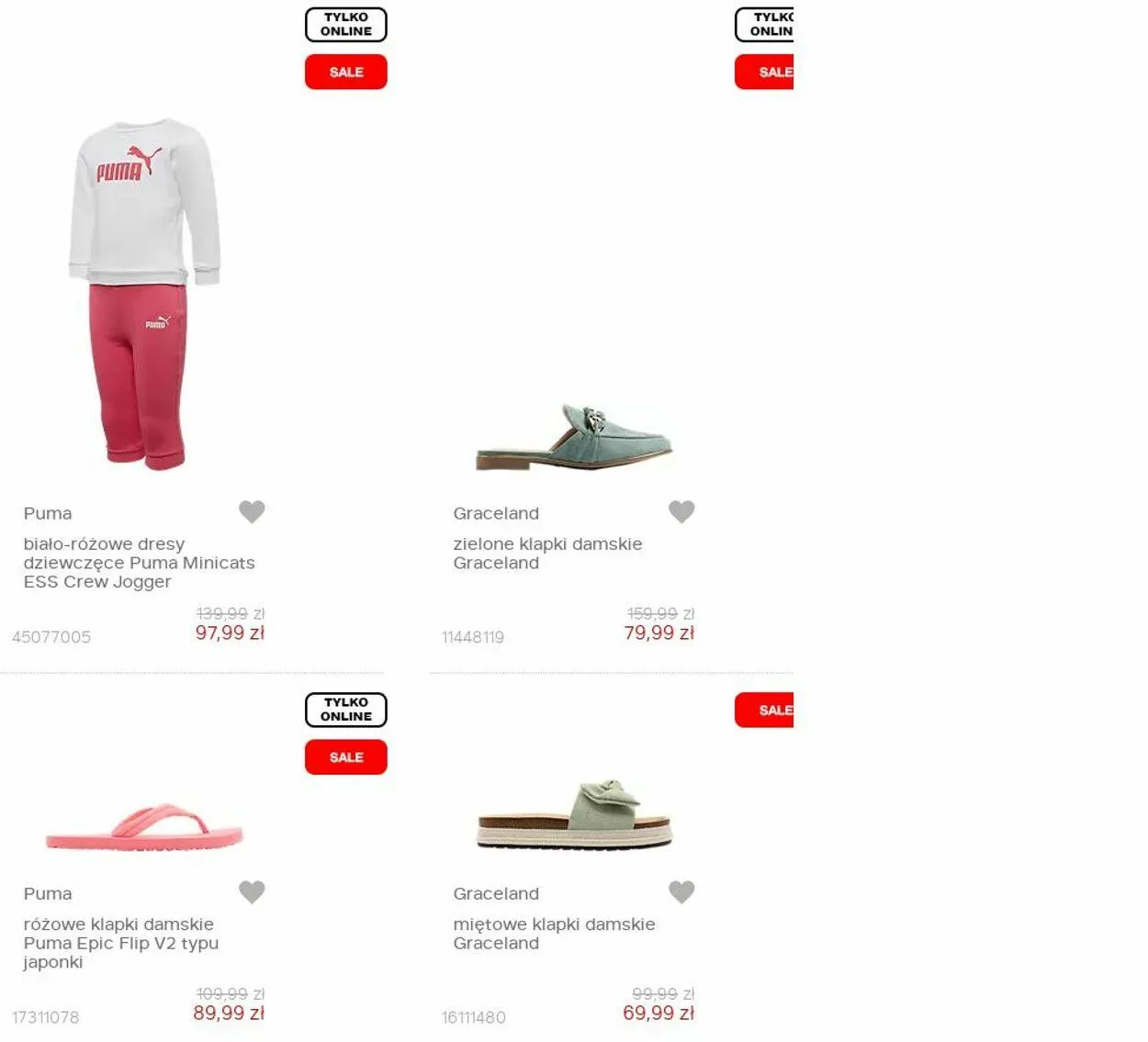Click the SALE badge above mint sandal

tap(764, 710)
